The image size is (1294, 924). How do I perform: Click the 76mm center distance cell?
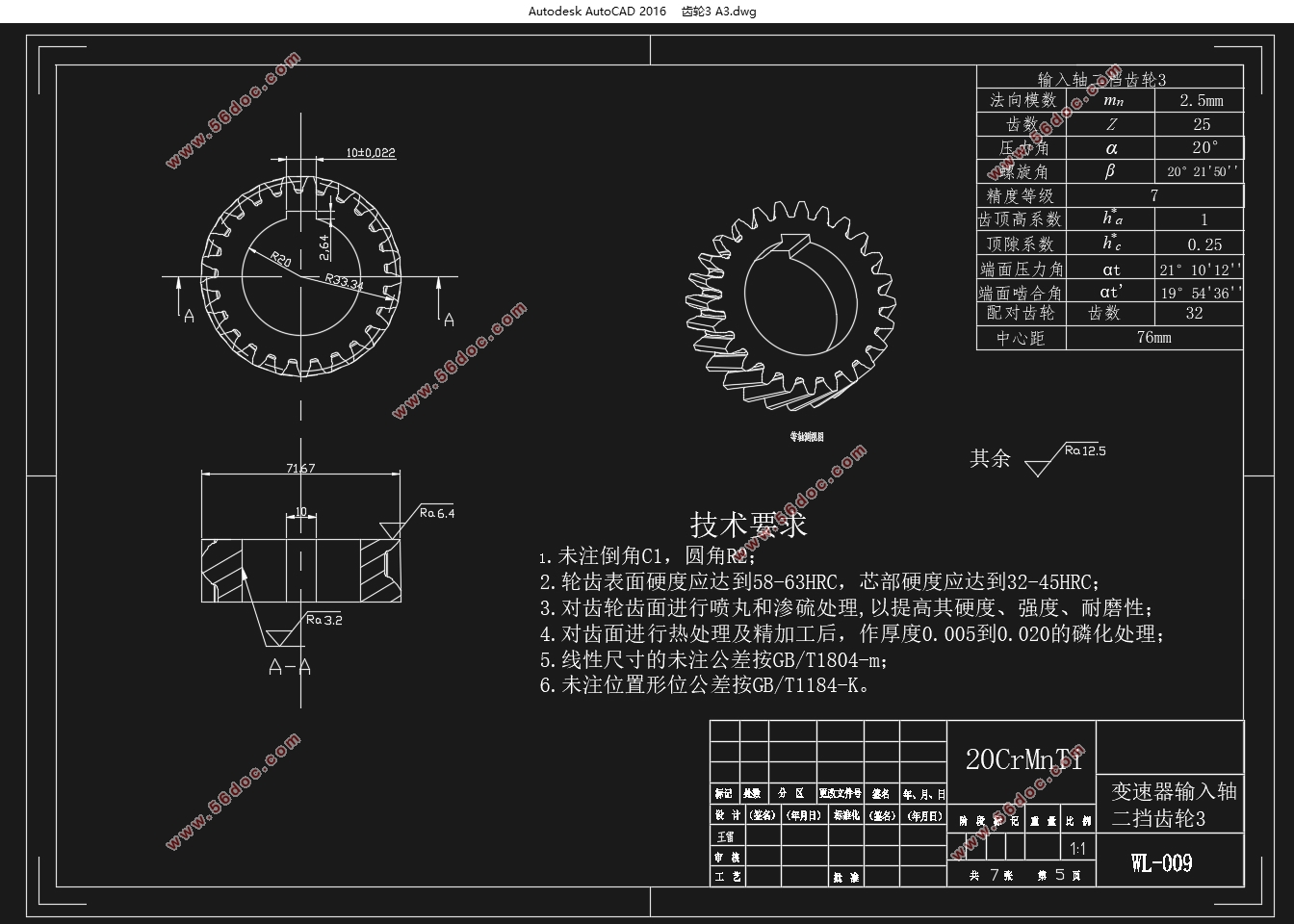1152,338
